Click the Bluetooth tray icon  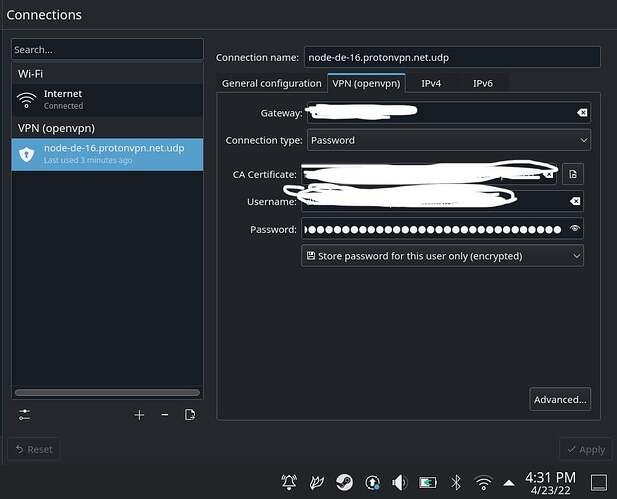click(456, 482)
